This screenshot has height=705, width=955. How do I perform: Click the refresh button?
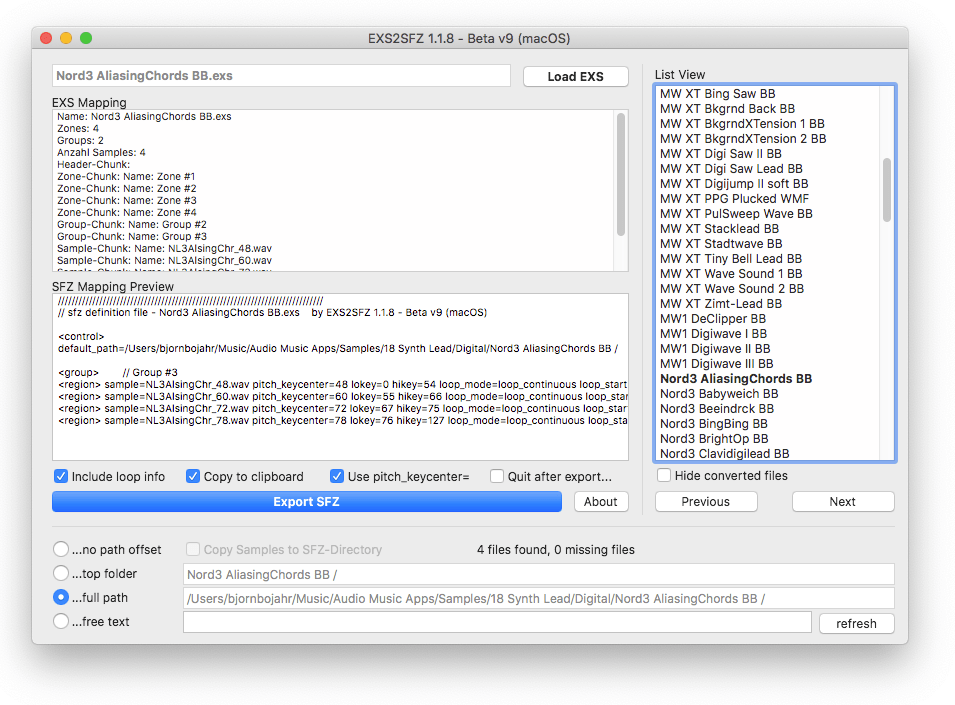point(856,623)
